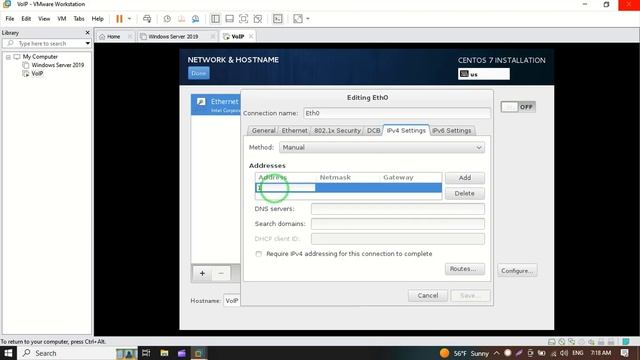The height and width of the screenshot is (360, 640).
Task: Open the VM menu
Action: pyautogui.click(x=62, y=19)
